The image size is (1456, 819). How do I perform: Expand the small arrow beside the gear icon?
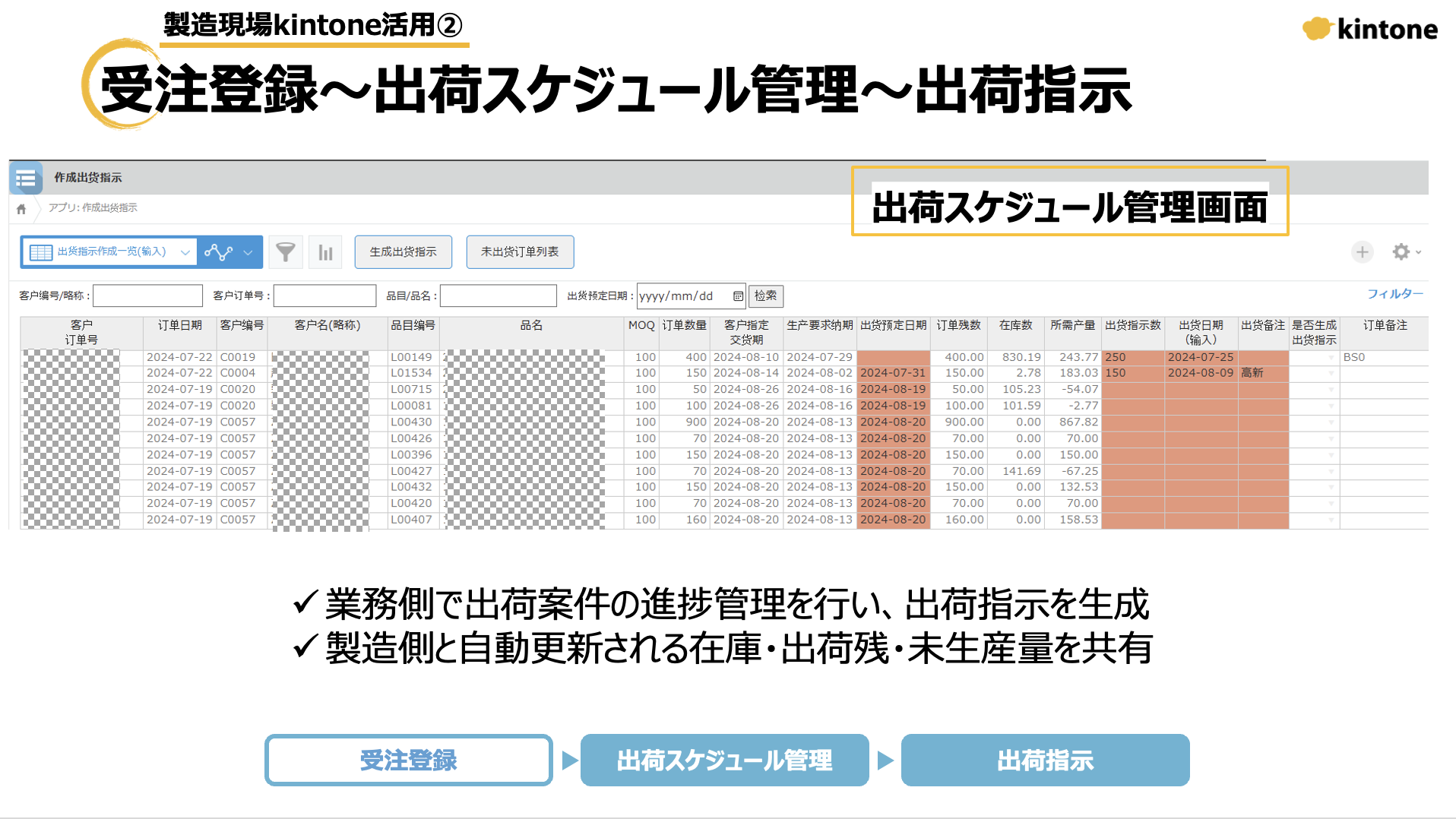pyautogui.click(x=1419, y=252)
